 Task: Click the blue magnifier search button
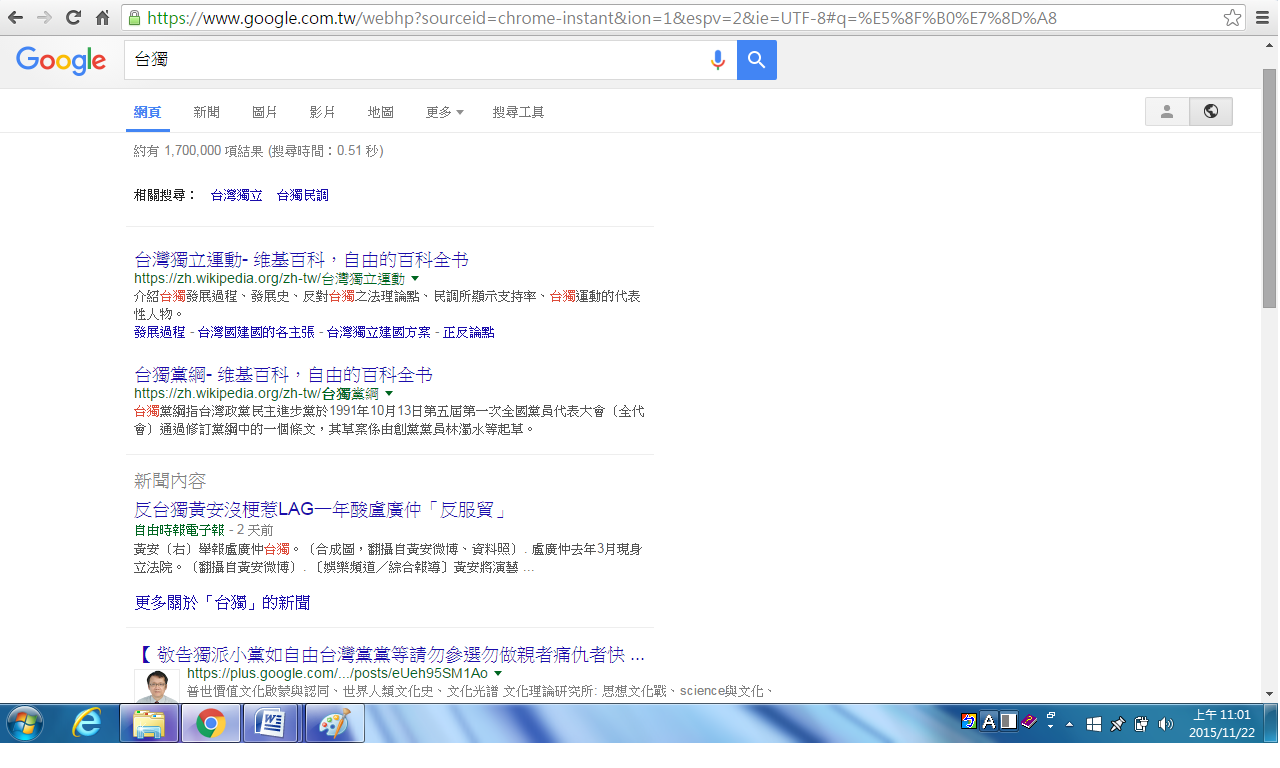point(757,60)
